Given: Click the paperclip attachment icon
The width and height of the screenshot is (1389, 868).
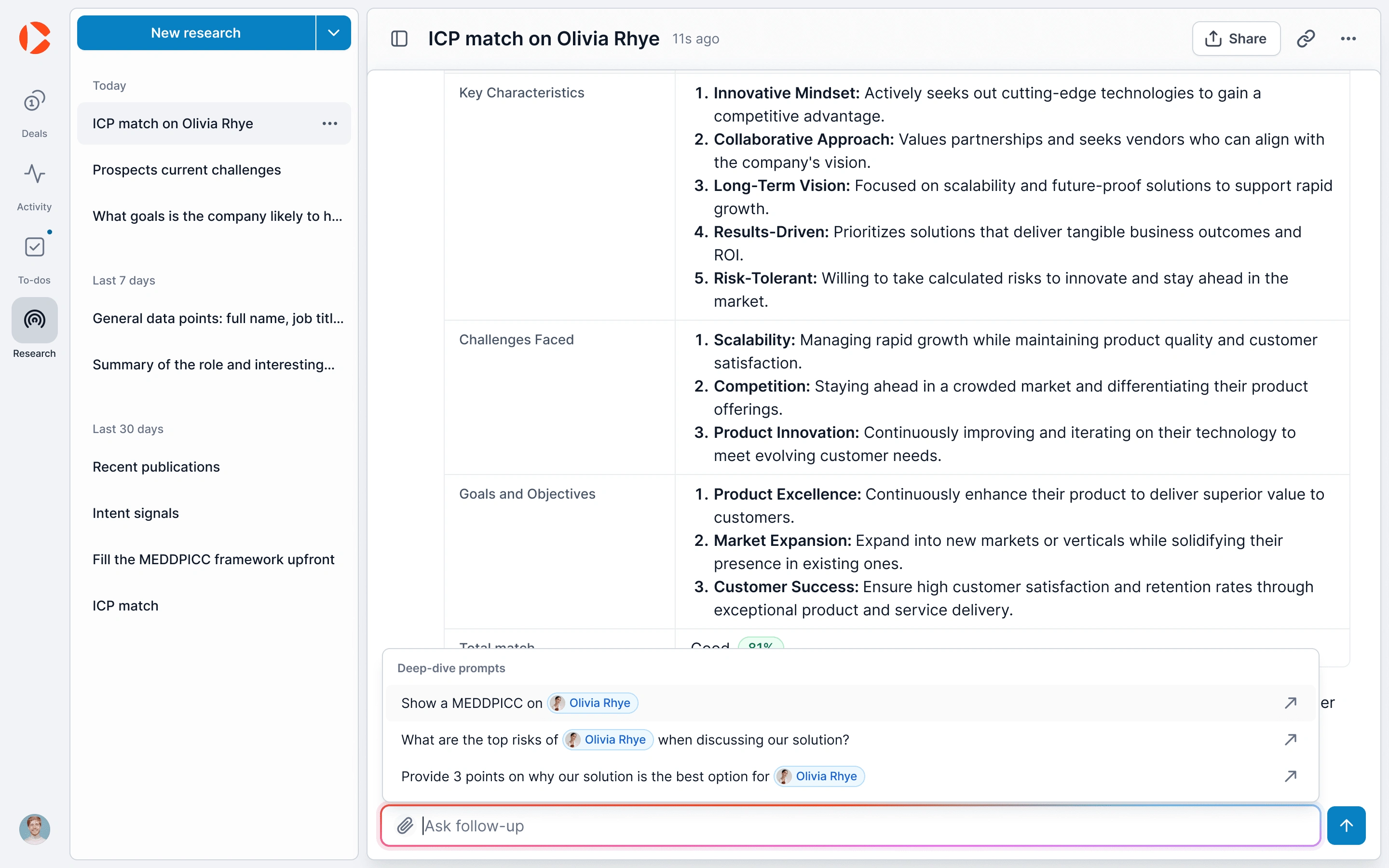Looking at the screenshot, I should pos(405,826).
